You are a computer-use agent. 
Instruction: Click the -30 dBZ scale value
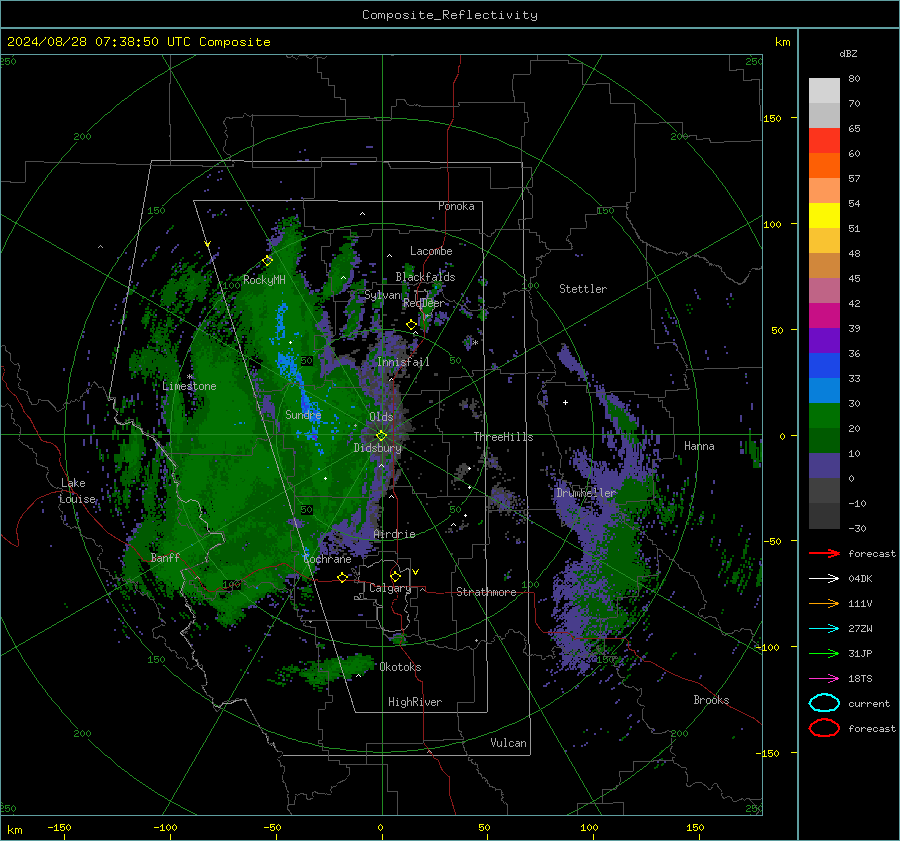tap(857, 529)
